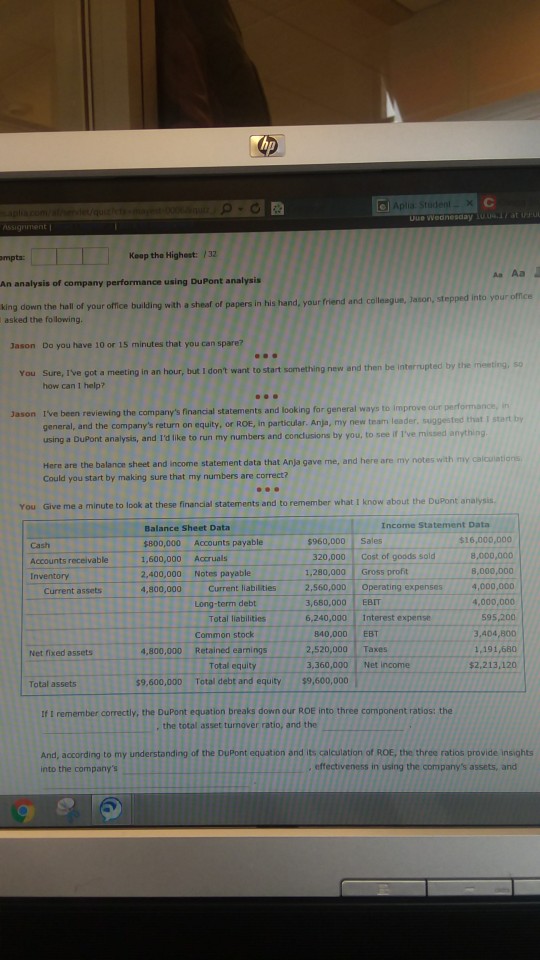Image resolution: width=540 pixels, height=960 pixels.
Task: Open the gray taskbar app next to Chrome
Action: [x=65, y=811]
